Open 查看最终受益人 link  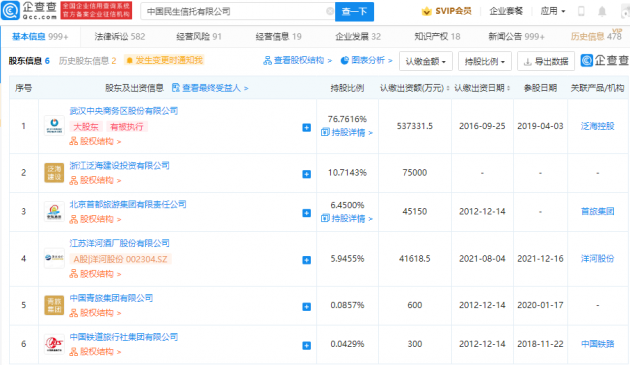pyautogui.click(x=210, y=88)
